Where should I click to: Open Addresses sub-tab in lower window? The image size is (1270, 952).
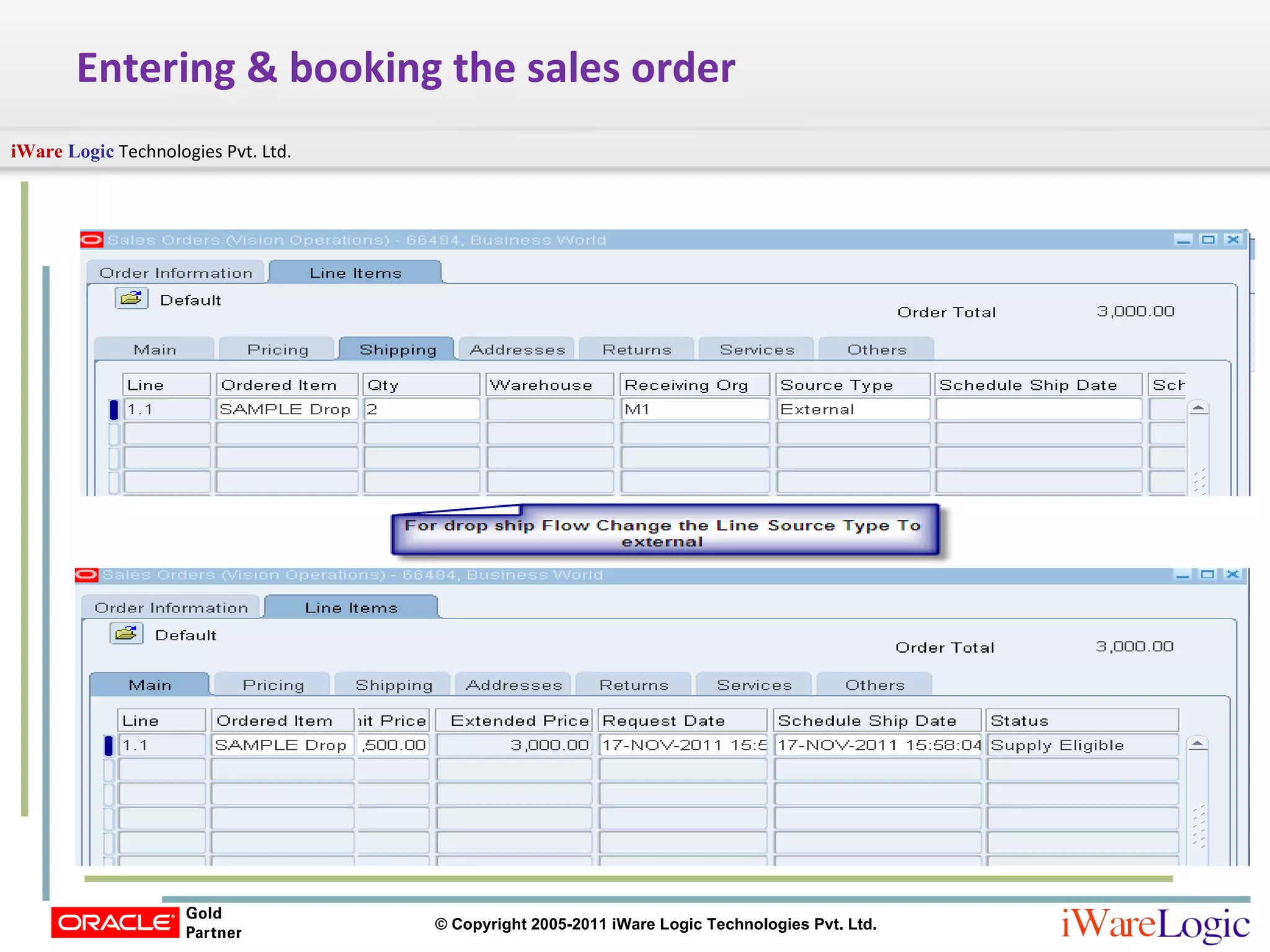[x=513, y=685]
